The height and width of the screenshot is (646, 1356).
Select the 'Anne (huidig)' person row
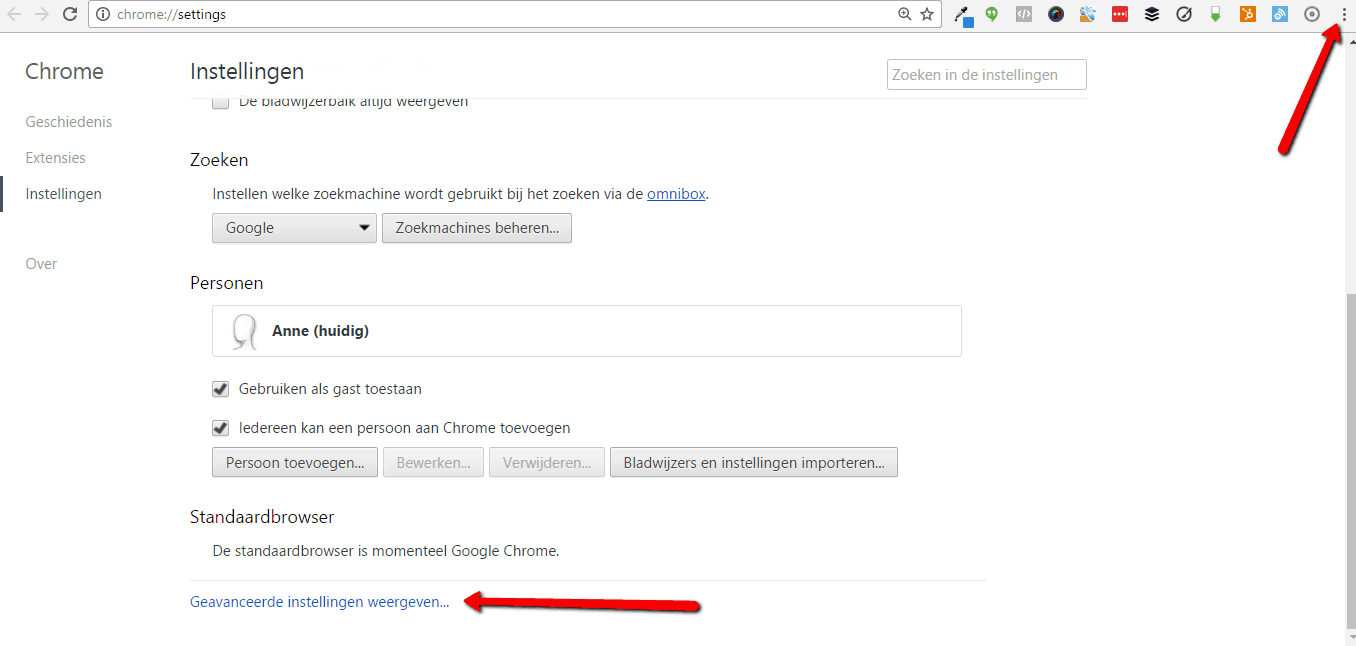587,331
